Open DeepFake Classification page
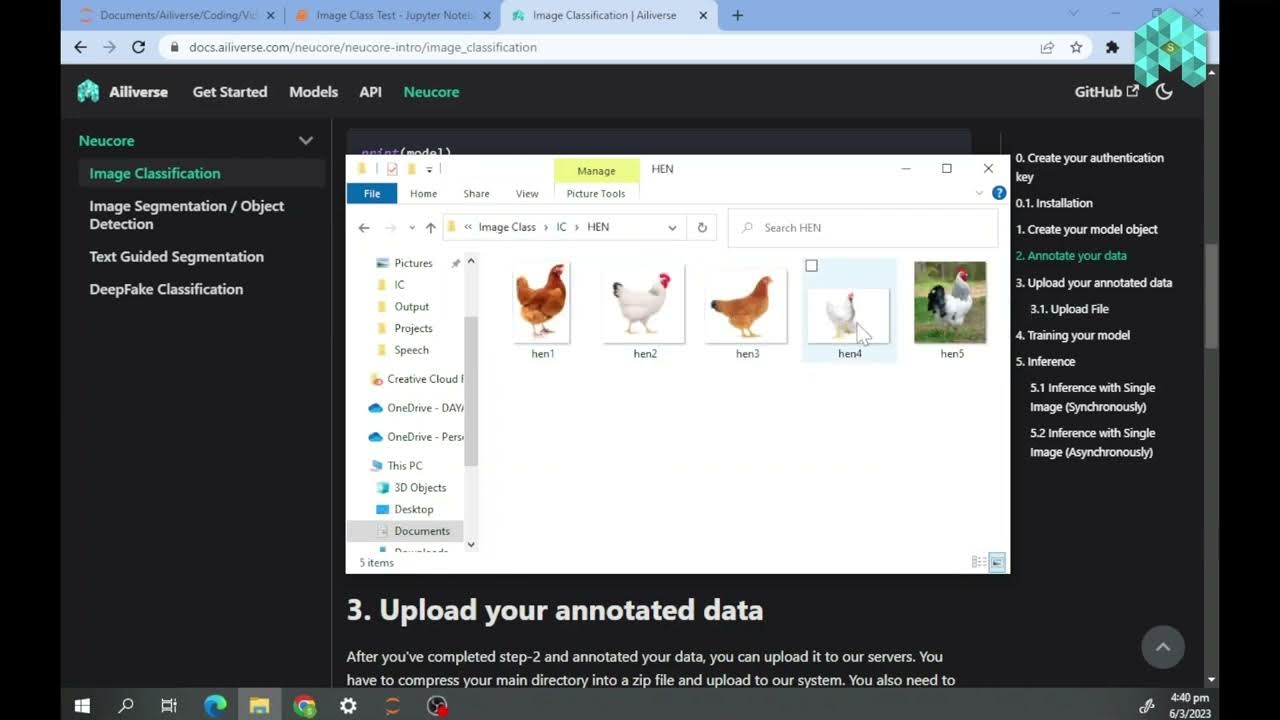Screen dimensions: 1280x720 click(166, 289)
